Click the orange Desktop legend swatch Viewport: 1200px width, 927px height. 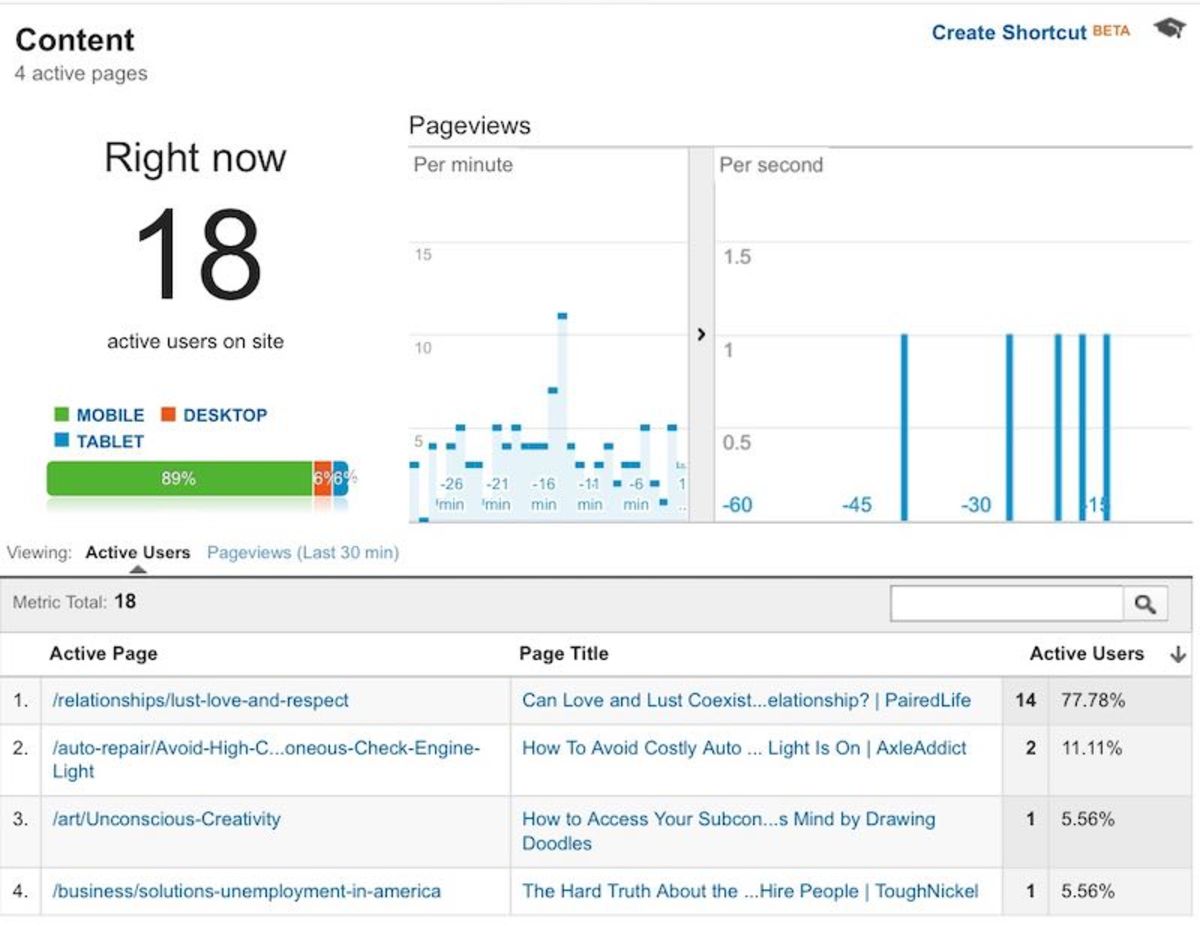point(168,415)
